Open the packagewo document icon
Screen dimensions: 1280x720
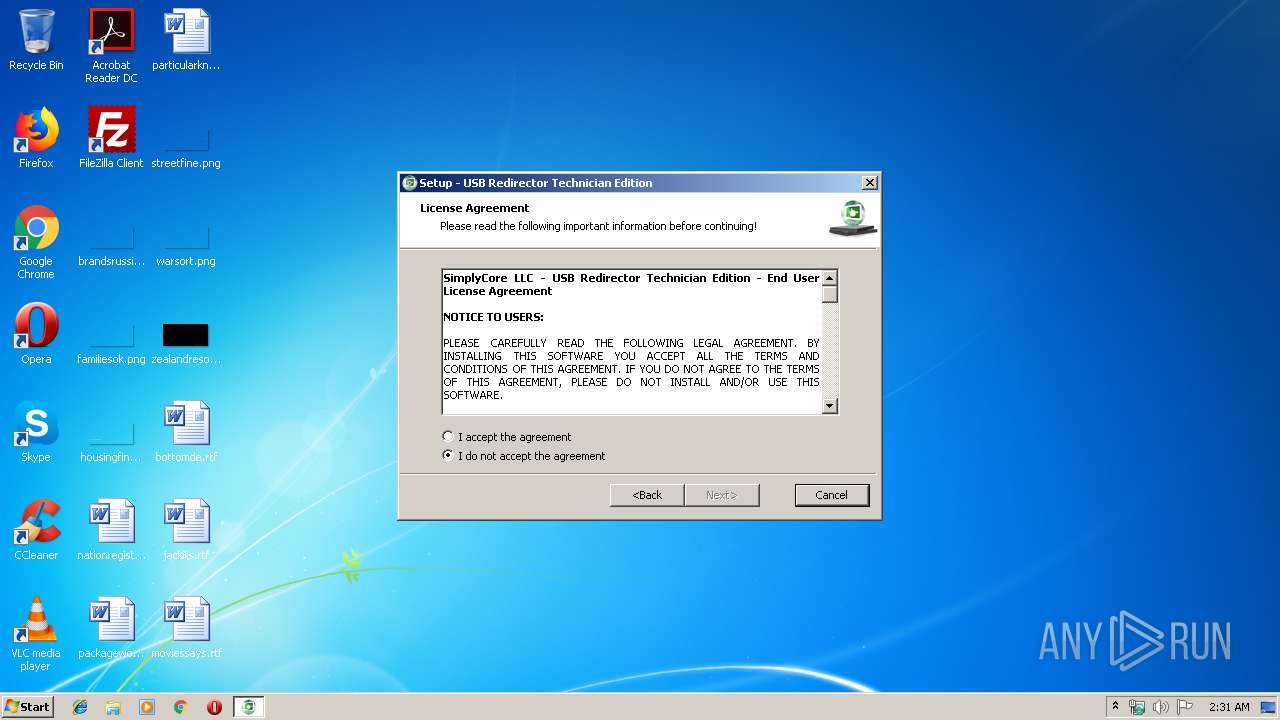point(111,628)
